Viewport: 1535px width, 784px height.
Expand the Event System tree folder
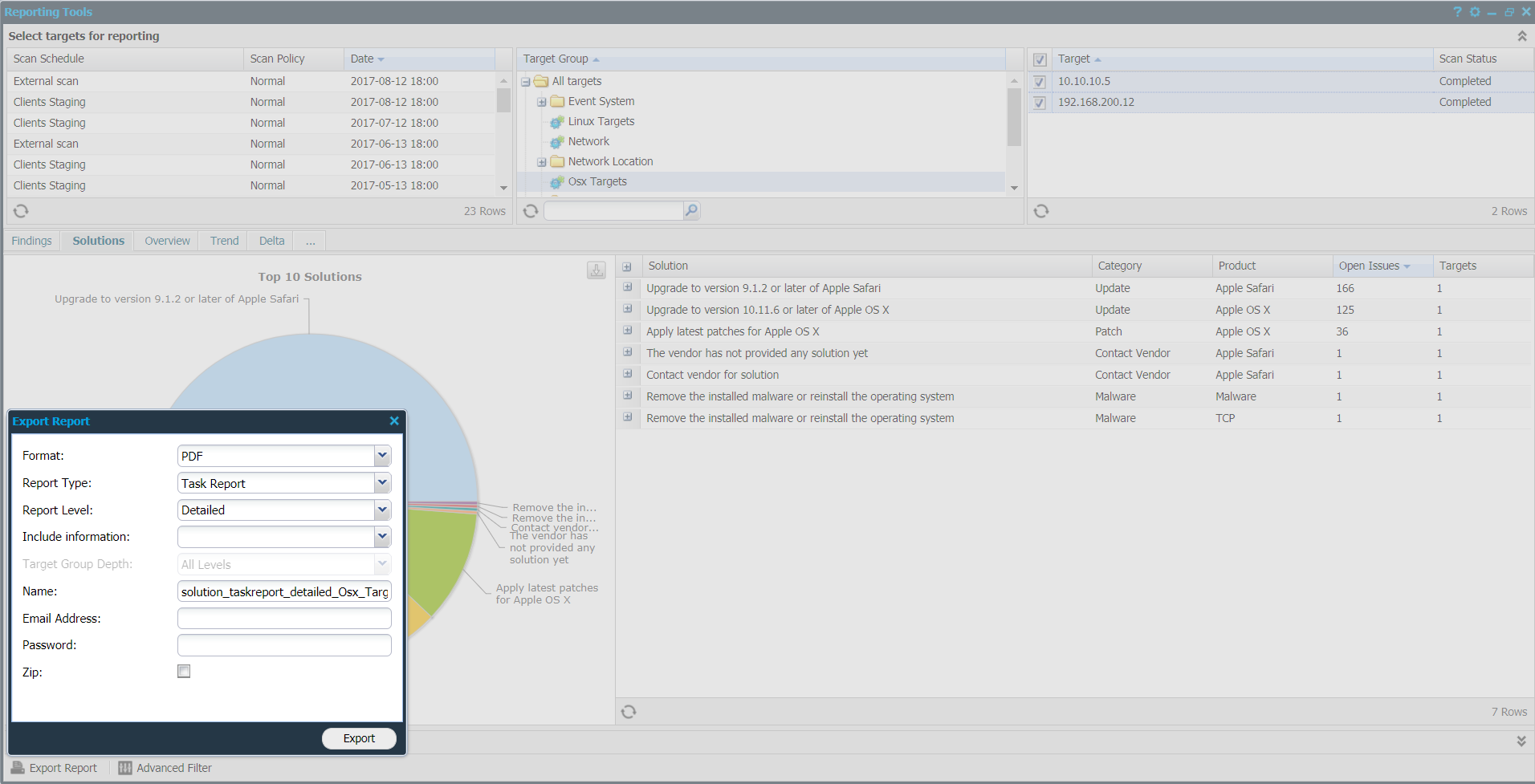(542, 102)
